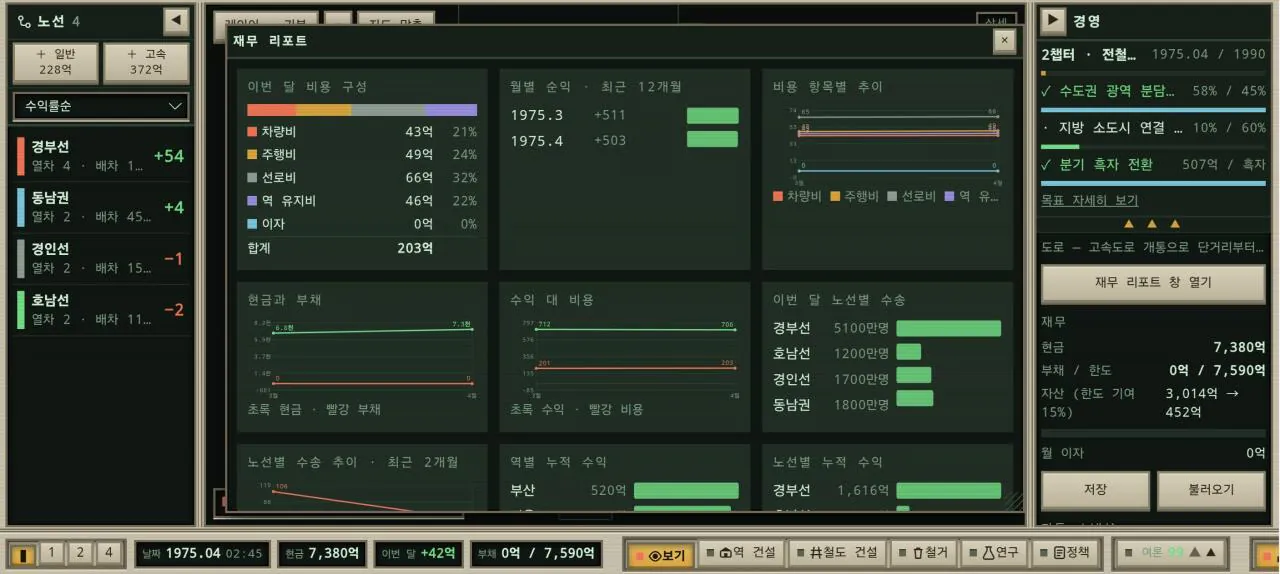
Task: Click the 수익 대 비용 chart
Action: (624, 357)
